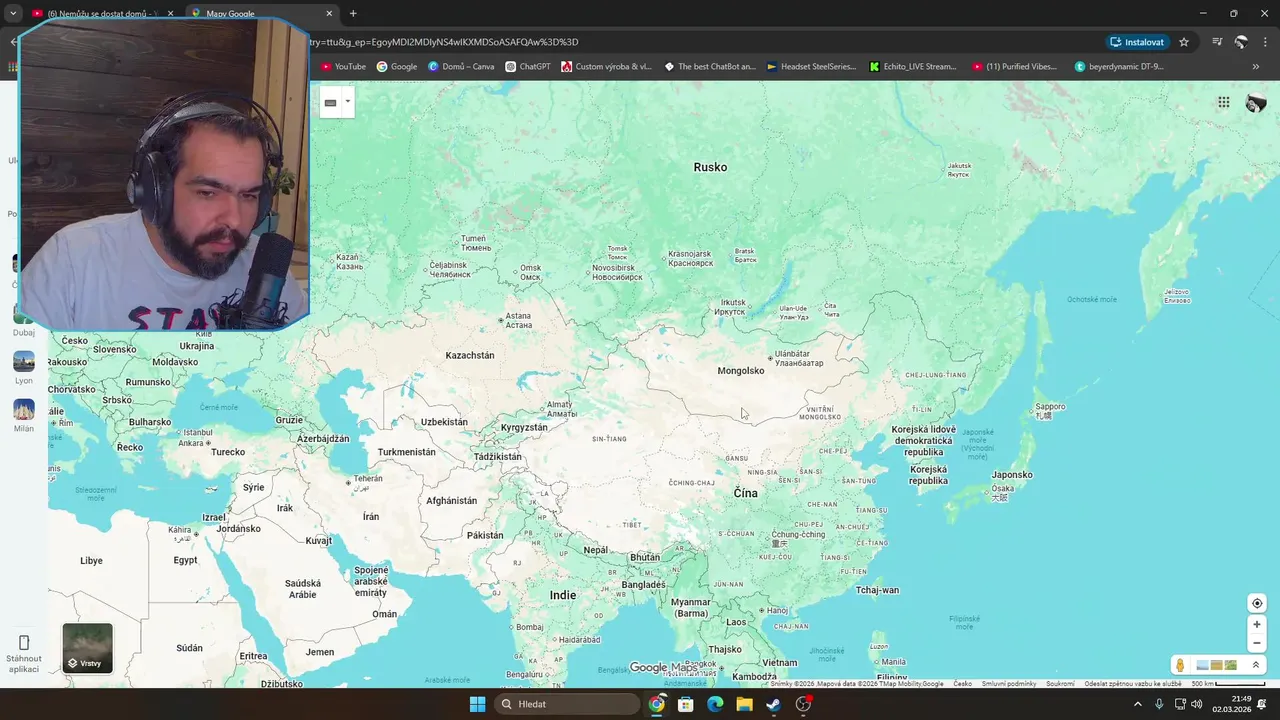Click the Čína country label

point(745,493)
